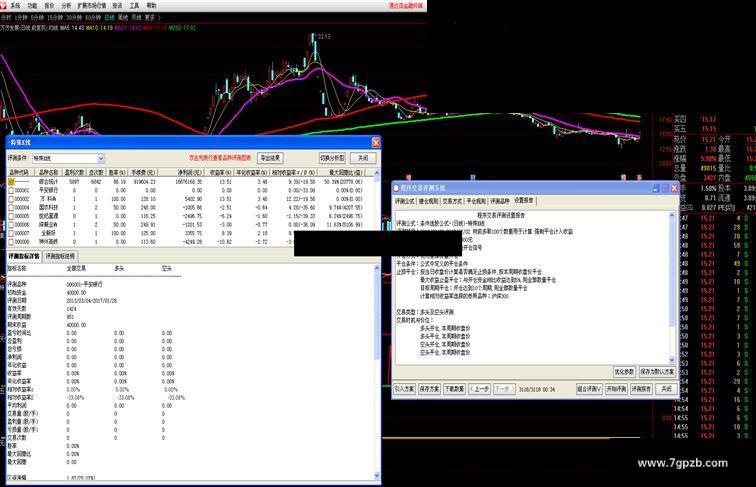Expand the 更多 periods option

point(150,17)
